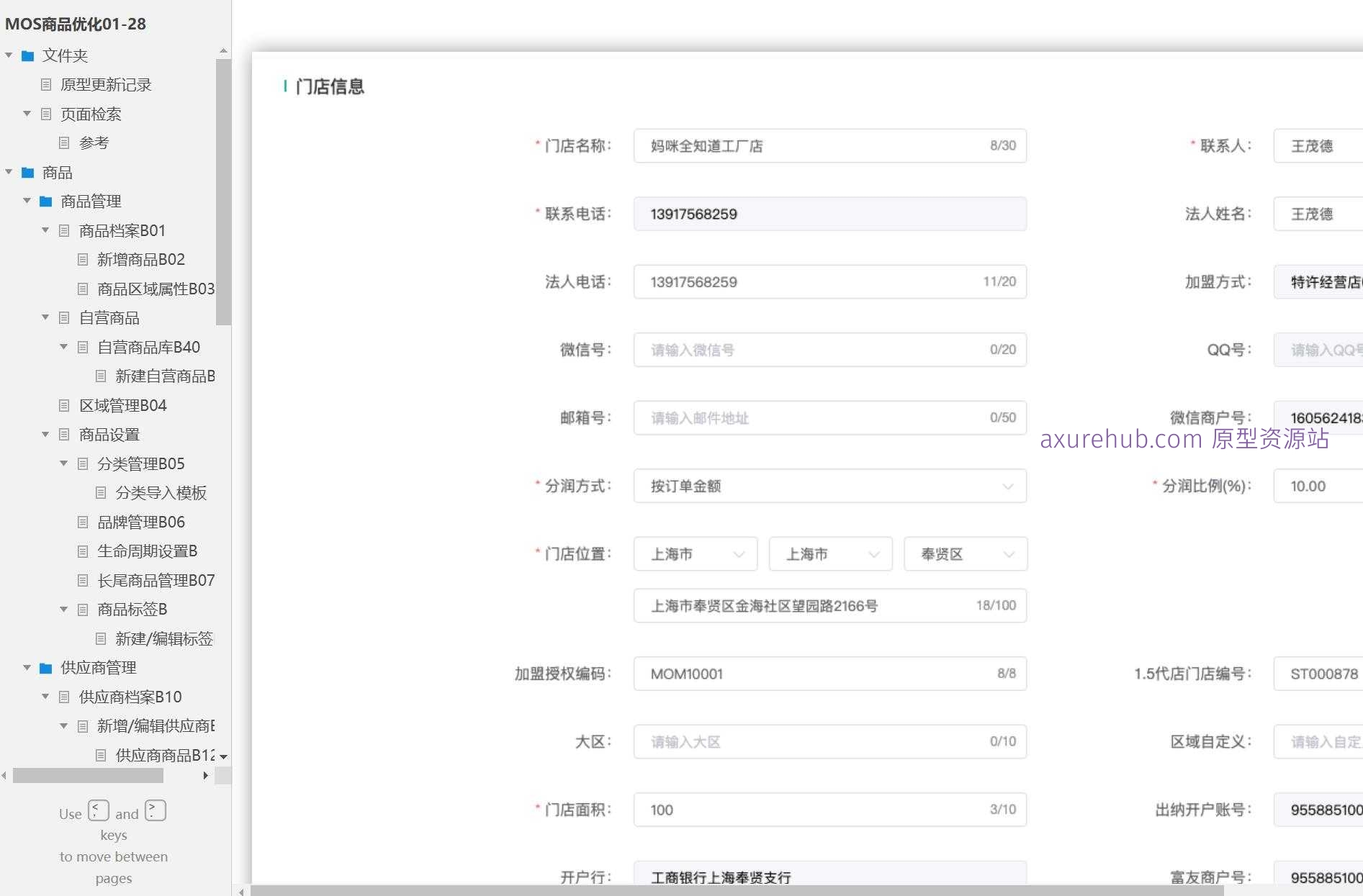The image size is (1363, 896).
Task: Click the blue folder icon beside 供应商管理
Action: point(45,668)
